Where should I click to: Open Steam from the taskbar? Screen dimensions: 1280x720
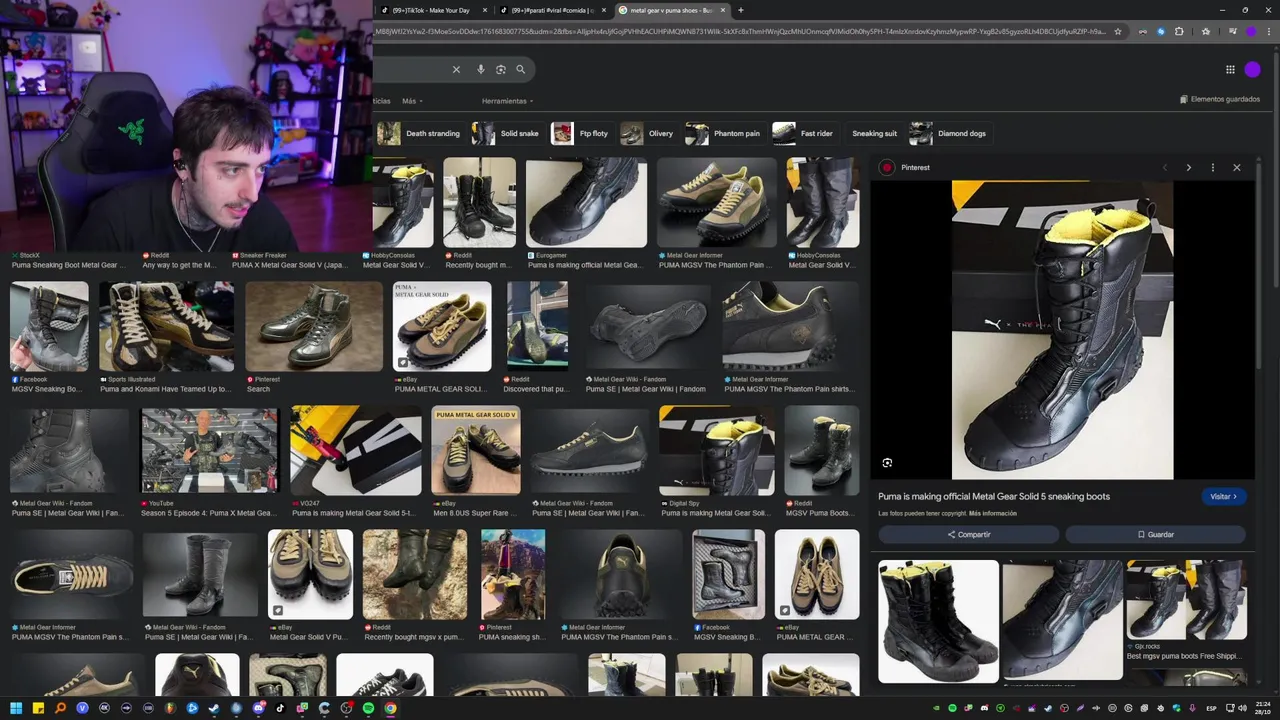[214, 708]
